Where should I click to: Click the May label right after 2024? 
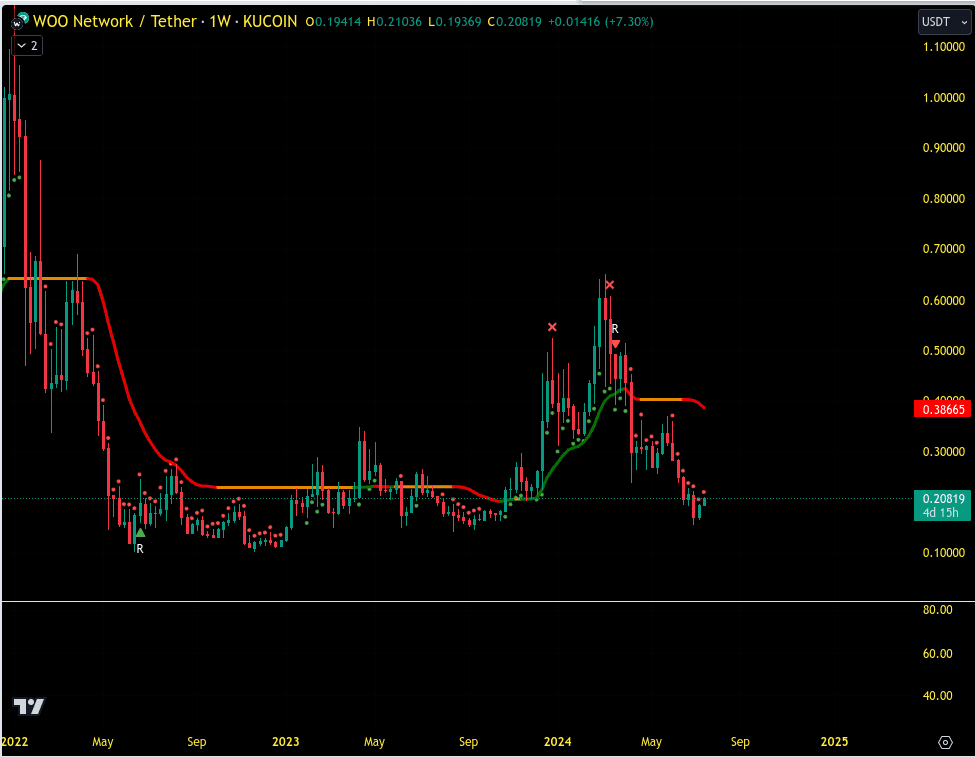coord(651,742)
